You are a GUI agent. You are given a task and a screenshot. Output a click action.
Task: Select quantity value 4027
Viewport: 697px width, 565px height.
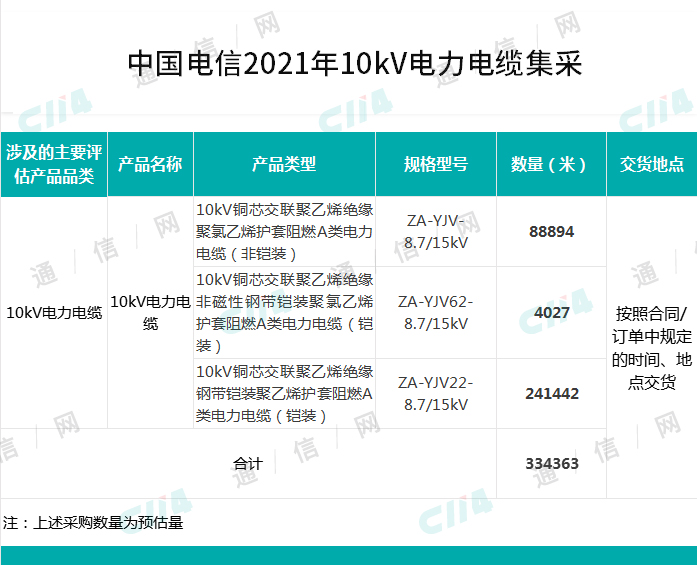click(552, 313)
